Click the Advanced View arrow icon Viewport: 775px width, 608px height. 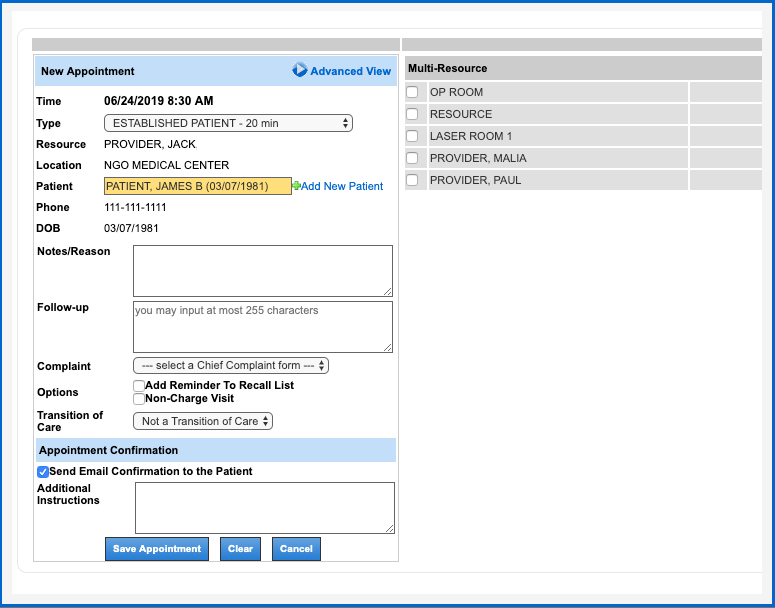(x=299, y=71)
